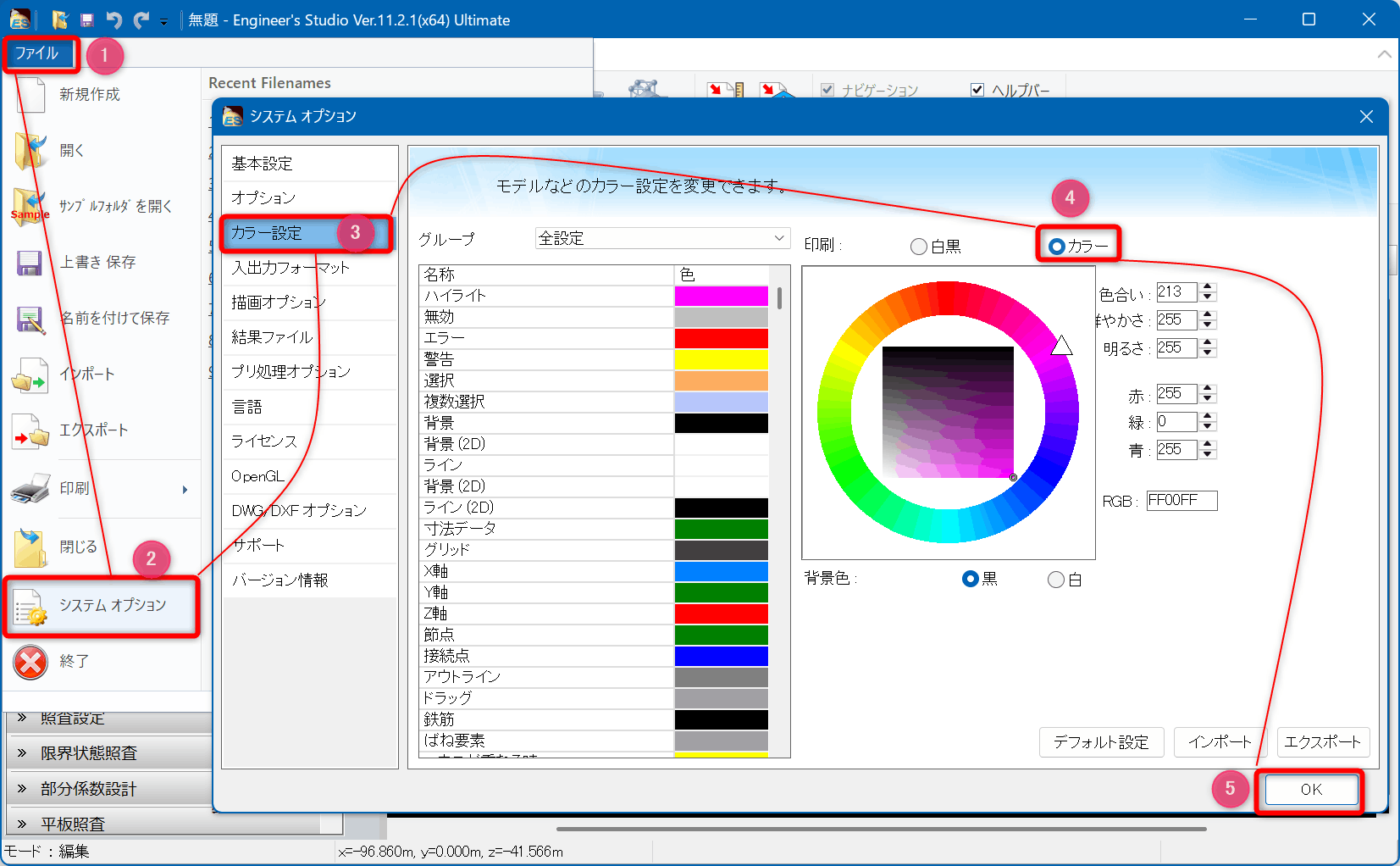Screen dimensions: 1400x866
Task: Click the redo arrow in title bar
Action: pyautogui.click(x=141, y=19)
